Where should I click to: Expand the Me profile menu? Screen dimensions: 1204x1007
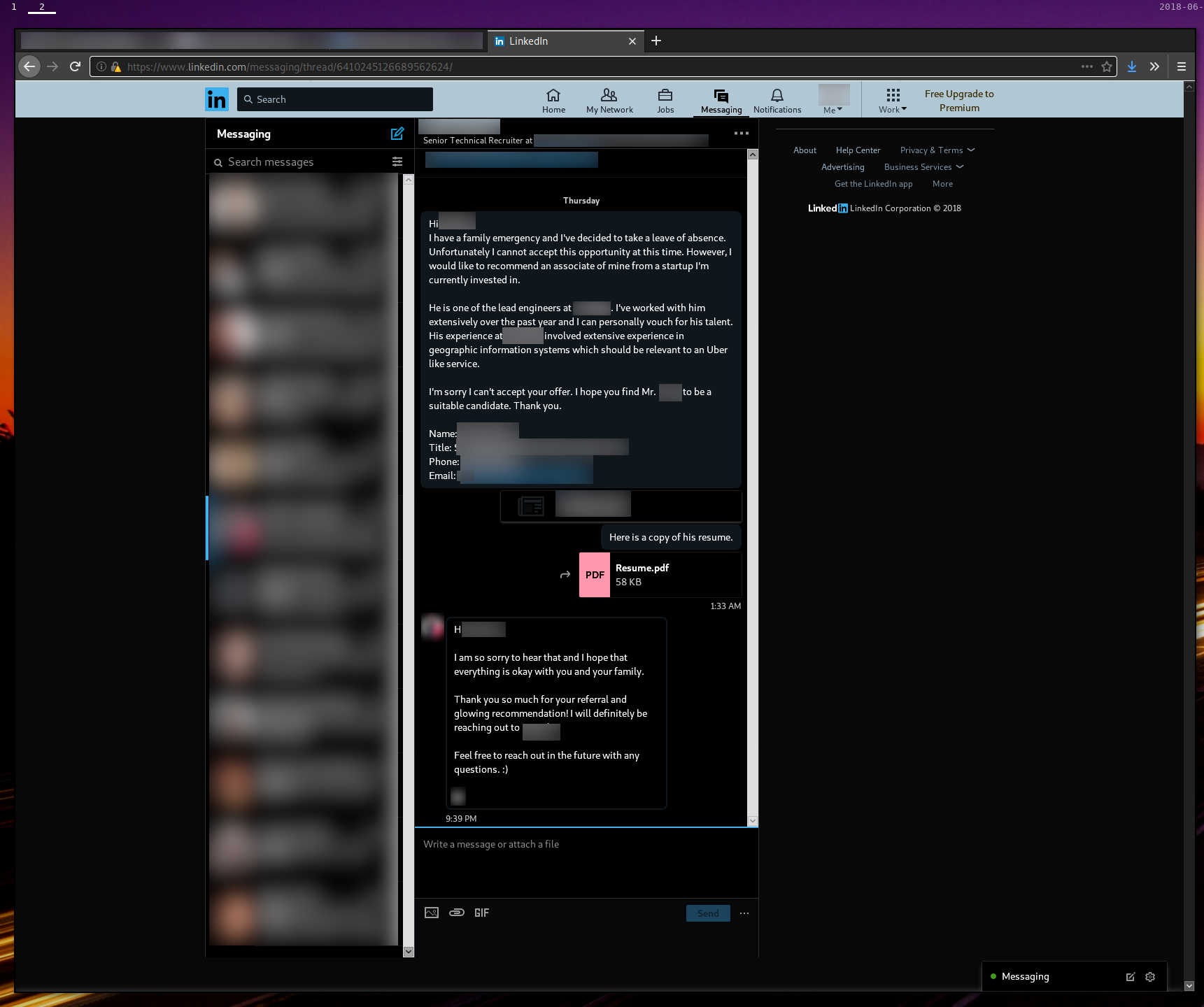coord(833,110)
